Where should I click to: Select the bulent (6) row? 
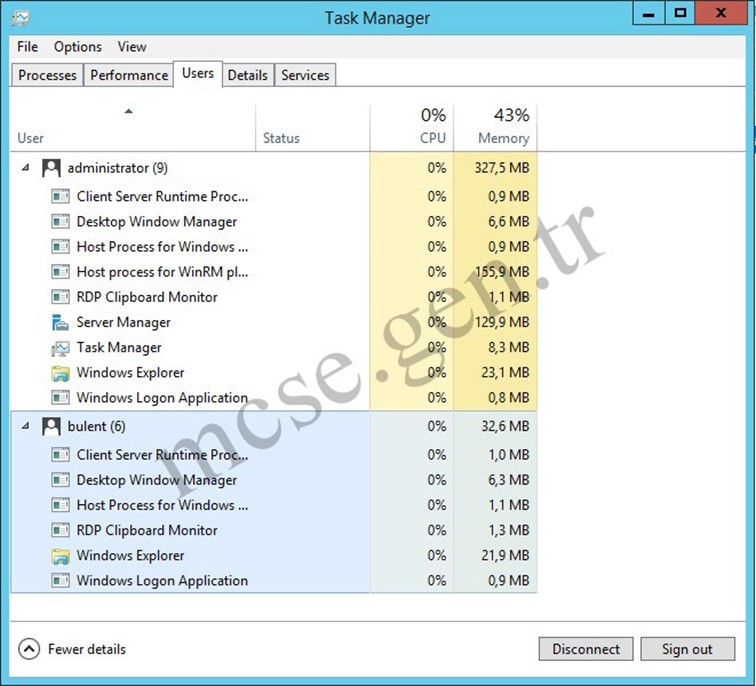pyautogui.click(x=273, y=426)
